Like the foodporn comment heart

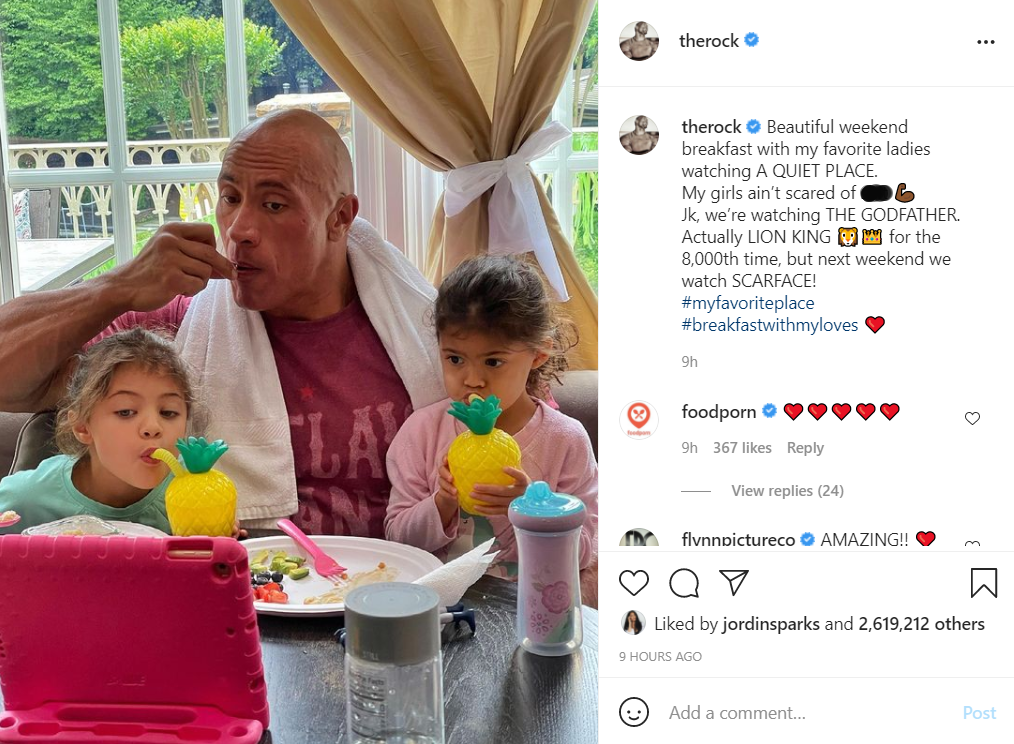[x=972, y=419]
